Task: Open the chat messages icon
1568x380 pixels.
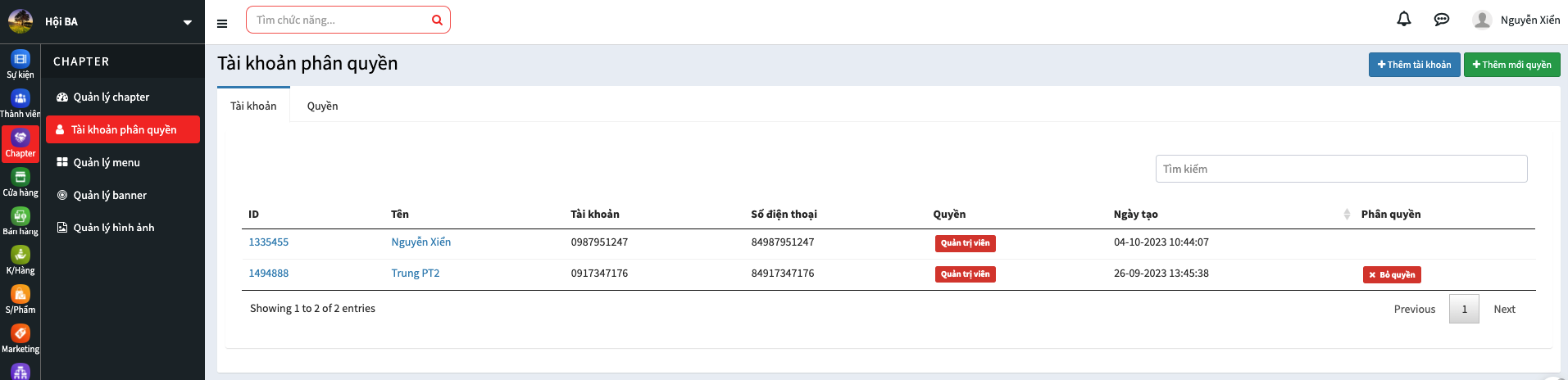Action: 1441,20
